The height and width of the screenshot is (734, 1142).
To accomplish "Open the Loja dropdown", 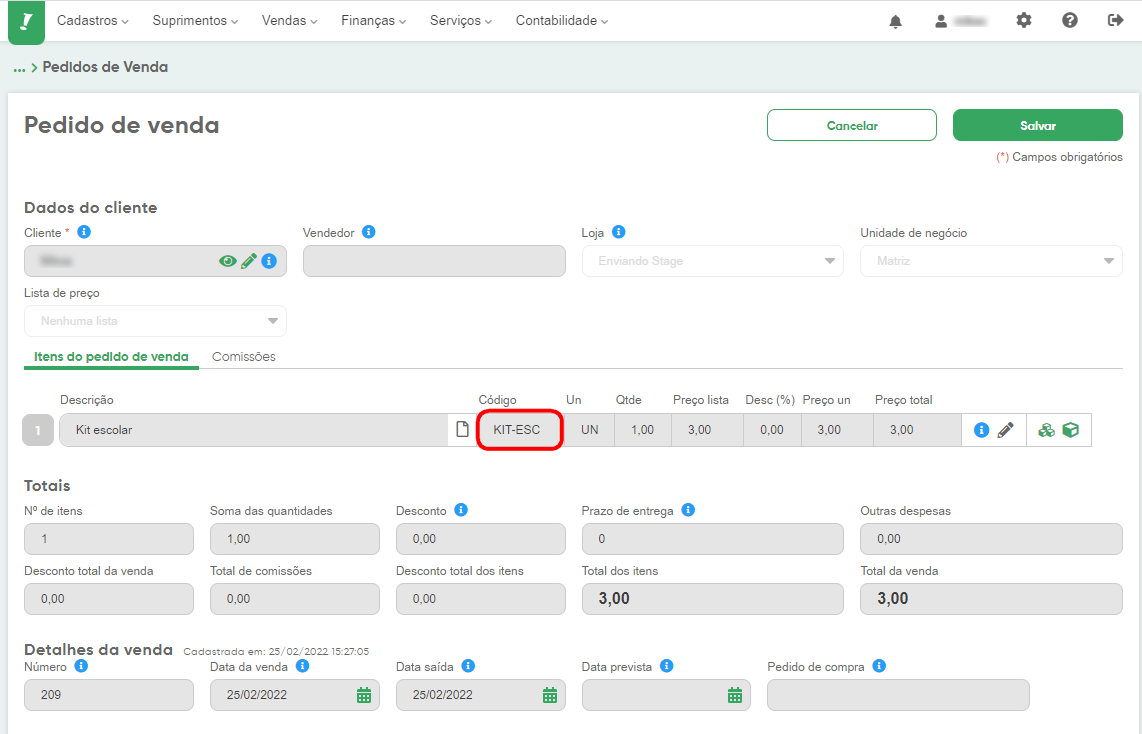I will click(x=712, y=261).
